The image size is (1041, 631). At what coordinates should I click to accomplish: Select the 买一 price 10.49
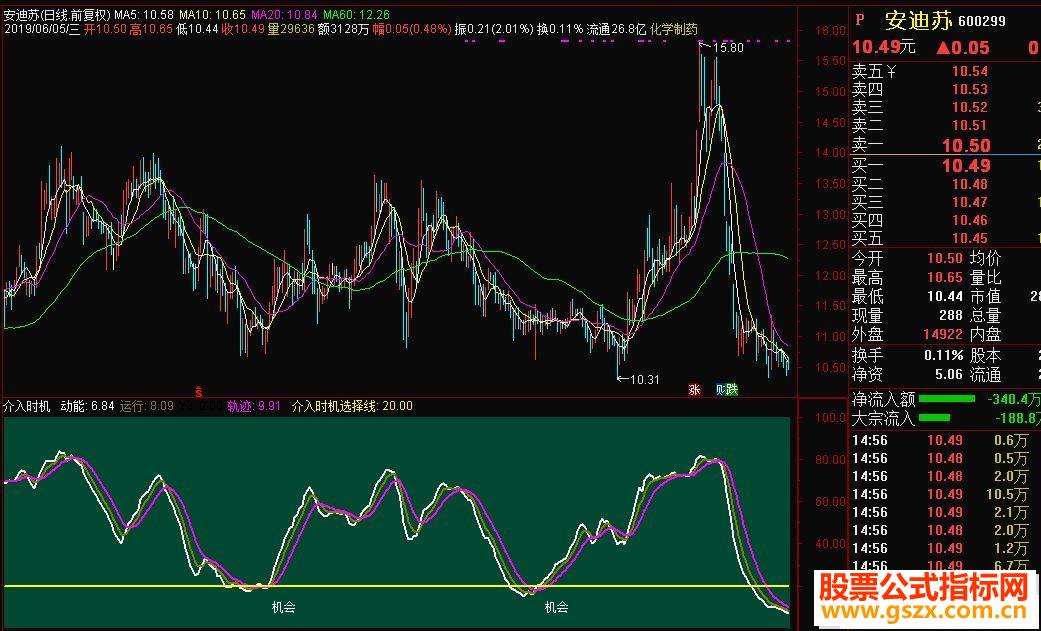[x=967, y=165]
